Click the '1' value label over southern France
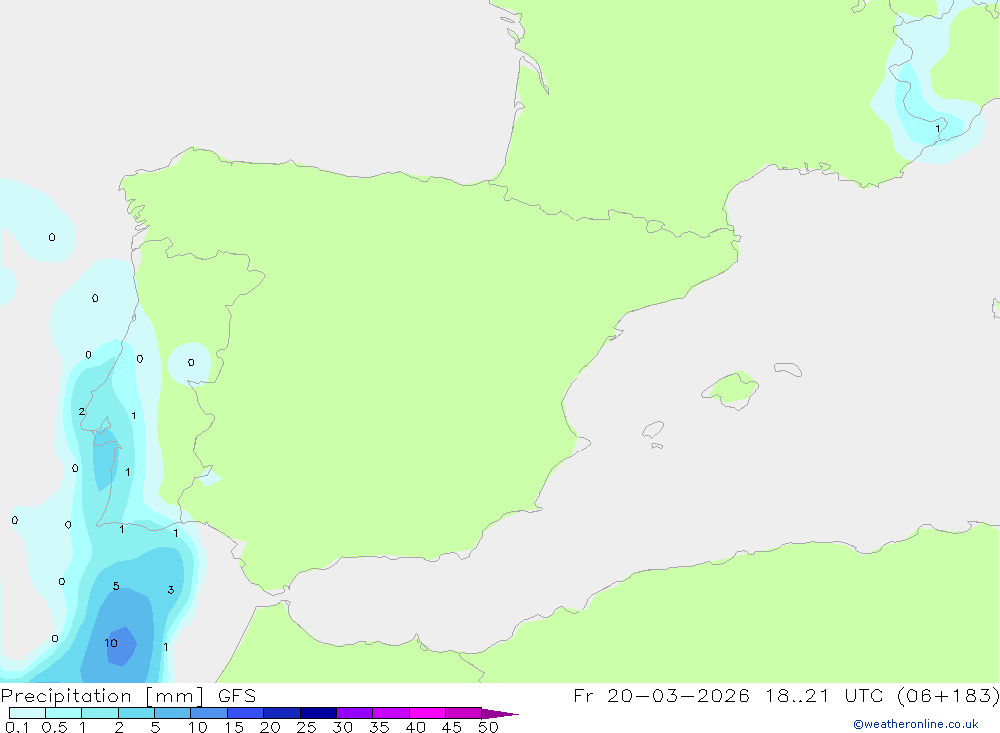The image size is (1000, 733). click(x=938, y=129)
